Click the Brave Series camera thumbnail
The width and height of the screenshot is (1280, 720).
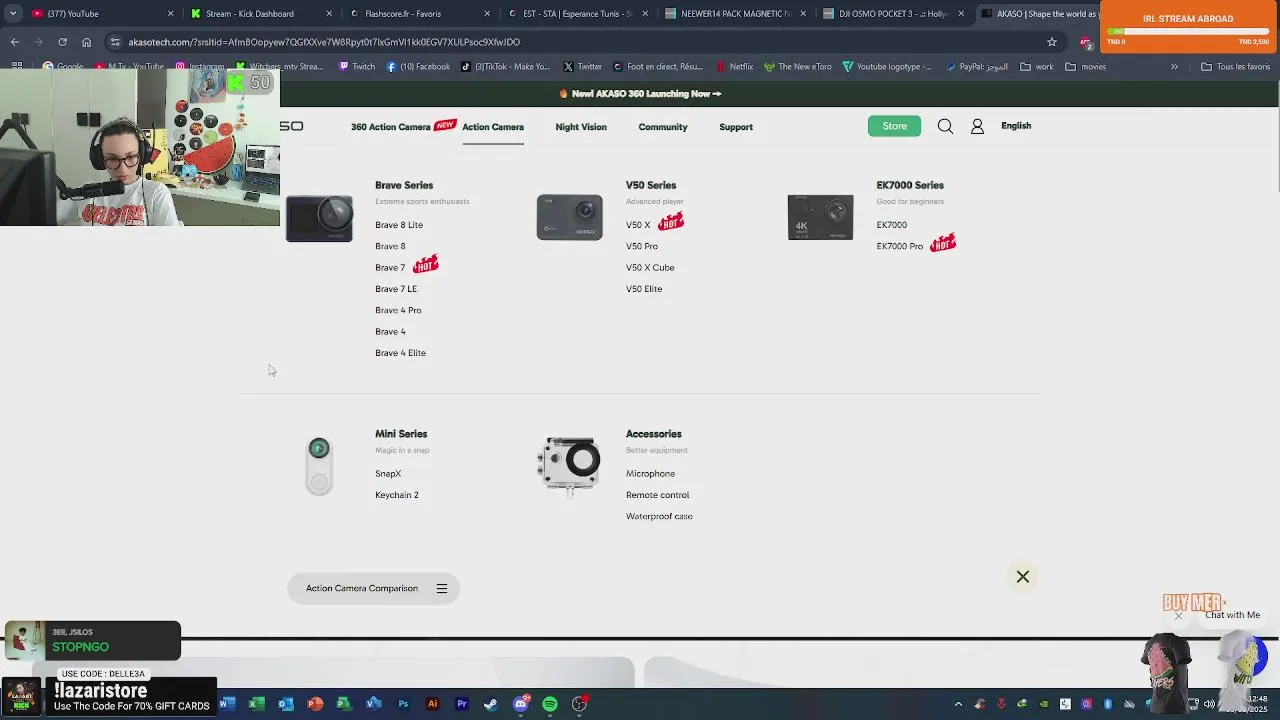pyautogui.click(x=319, y=218)
